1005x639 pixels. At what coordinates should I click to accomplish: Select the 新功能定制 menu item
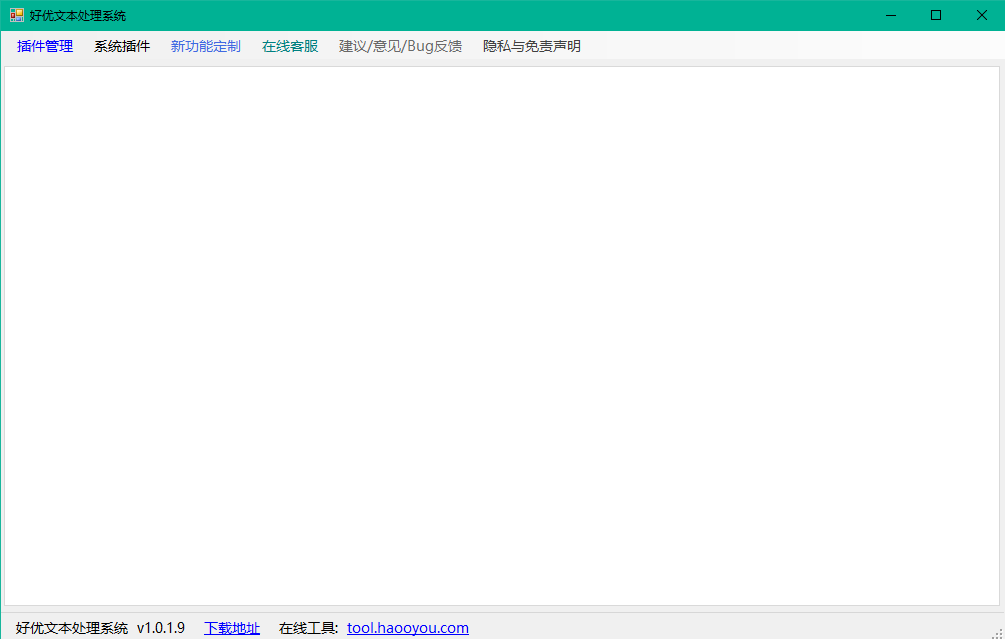tap(206, 46)
